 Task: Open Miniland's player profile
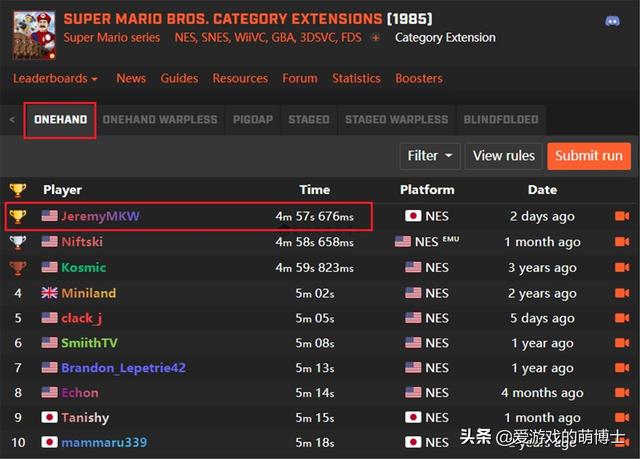(x=89, y=293)
